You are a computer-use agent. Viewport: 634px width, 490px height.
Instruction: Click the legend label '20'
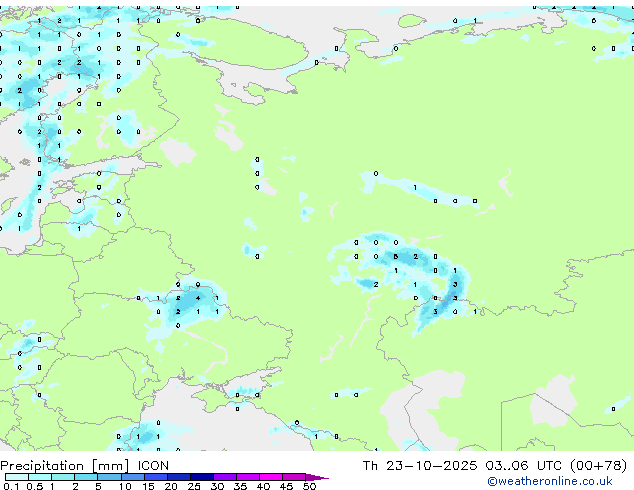(x=171, y=486)
